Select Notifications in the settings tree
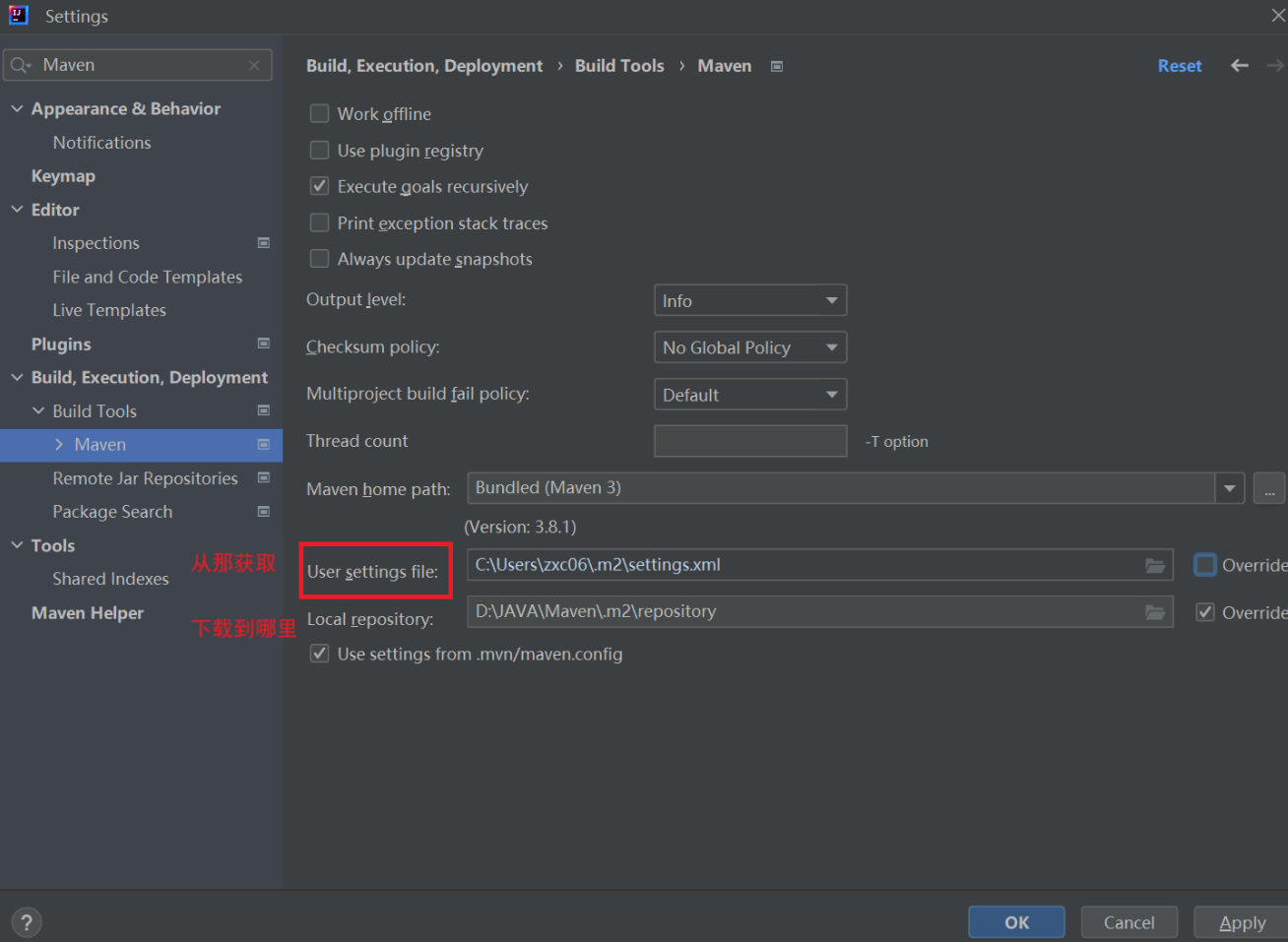Viewport: 1288px width, 942px height. [x=102, y=143]
